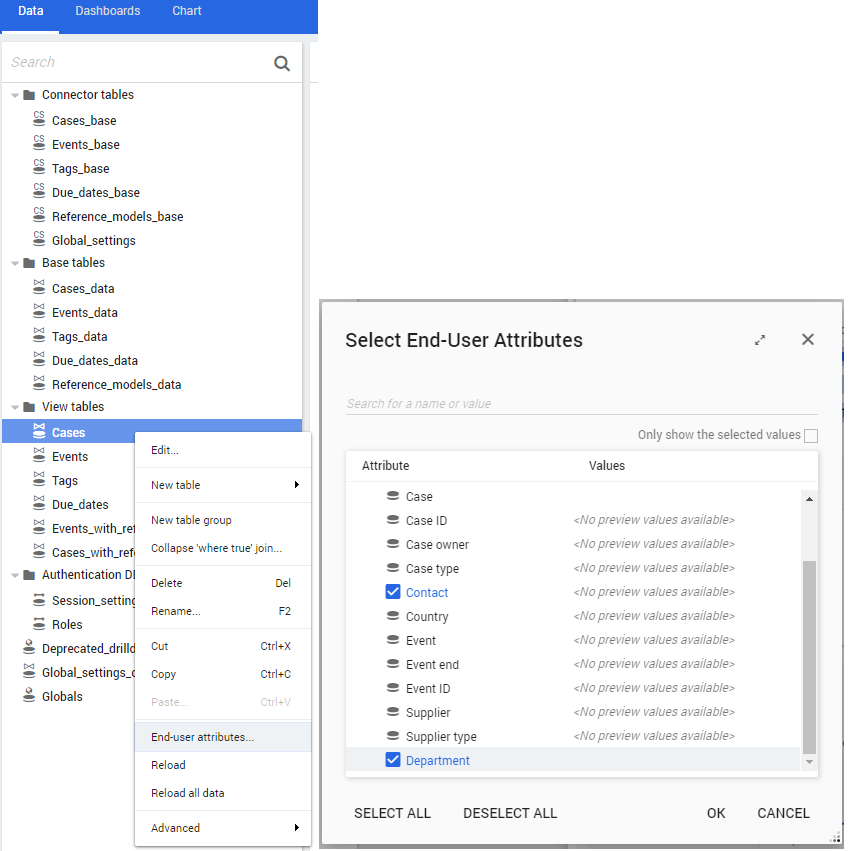Choose Reload from the context menu
This screenshot has height=851, width=851.
223,765
